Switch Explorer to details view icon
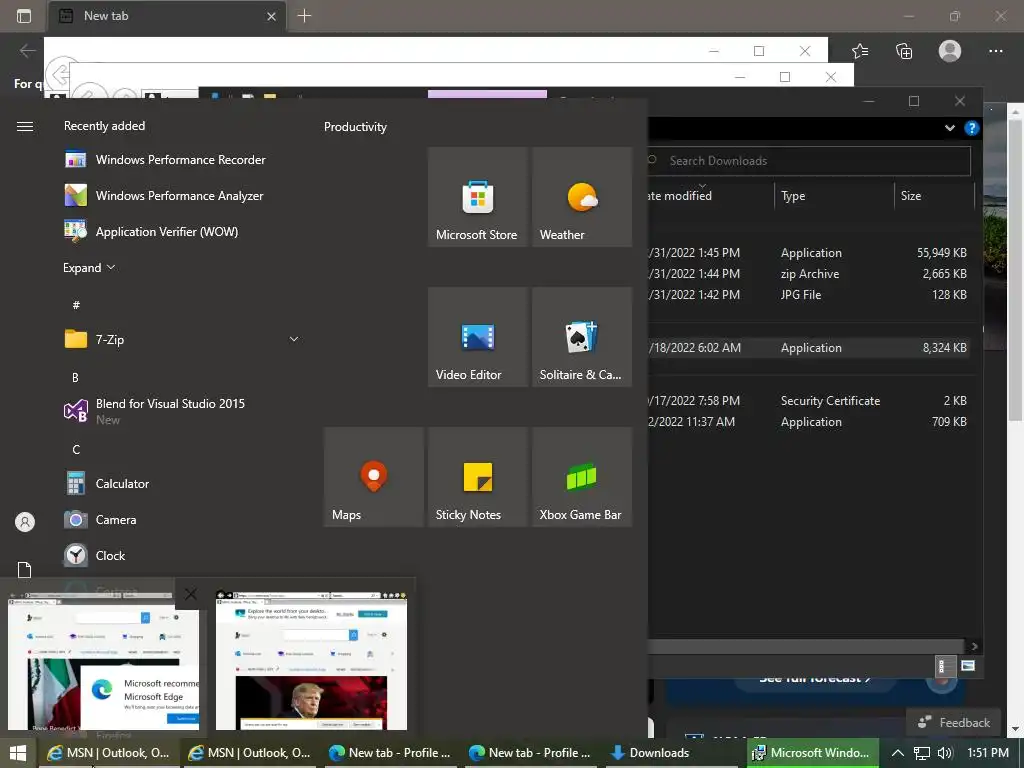This screenshot has height=768, width=1024. pyautogui.click(x=942, y=666)
